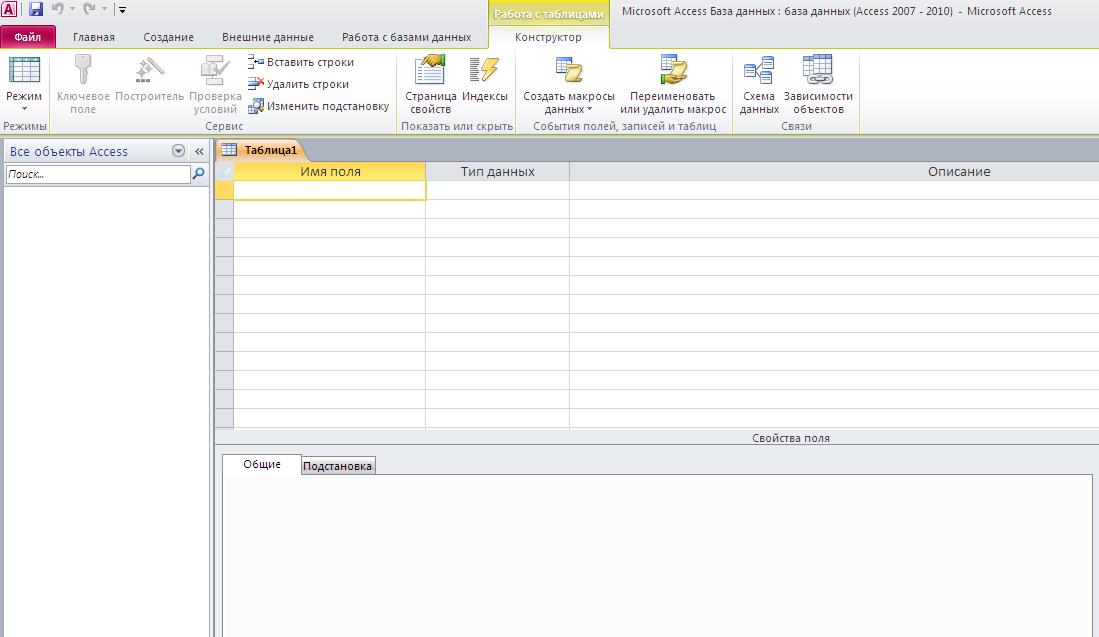Image resolution: width=1099 pixels, height=637 pixels.
Task: Open the Файл menu
Action: [28, 37]
